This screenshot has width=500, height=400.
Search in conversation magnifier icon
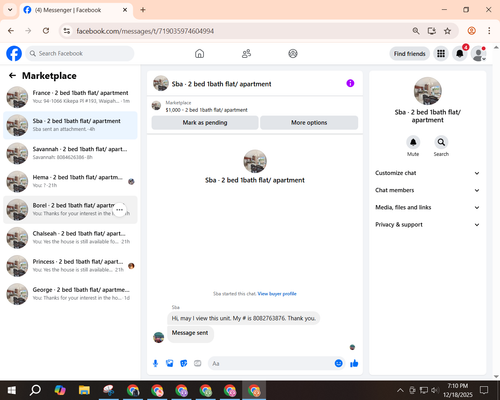tap(441, 142)
